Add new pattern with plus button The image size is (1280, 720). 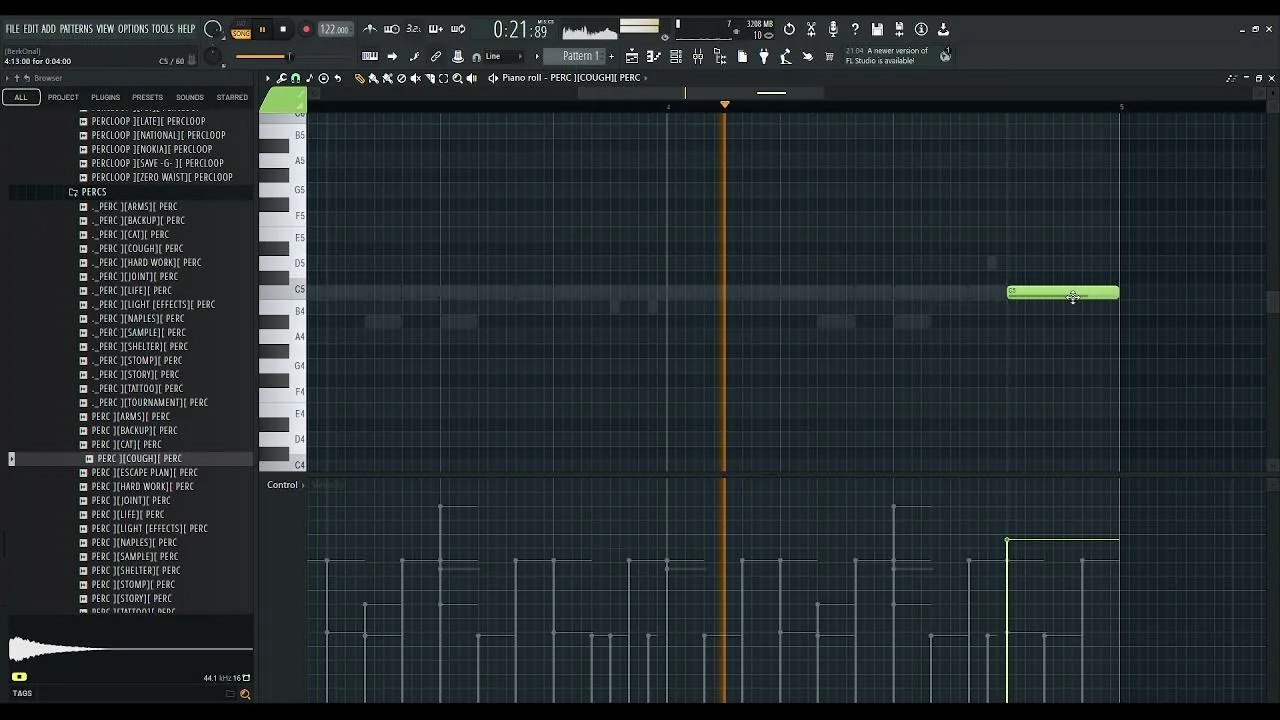pyautogui.click(x=612, y=57)
